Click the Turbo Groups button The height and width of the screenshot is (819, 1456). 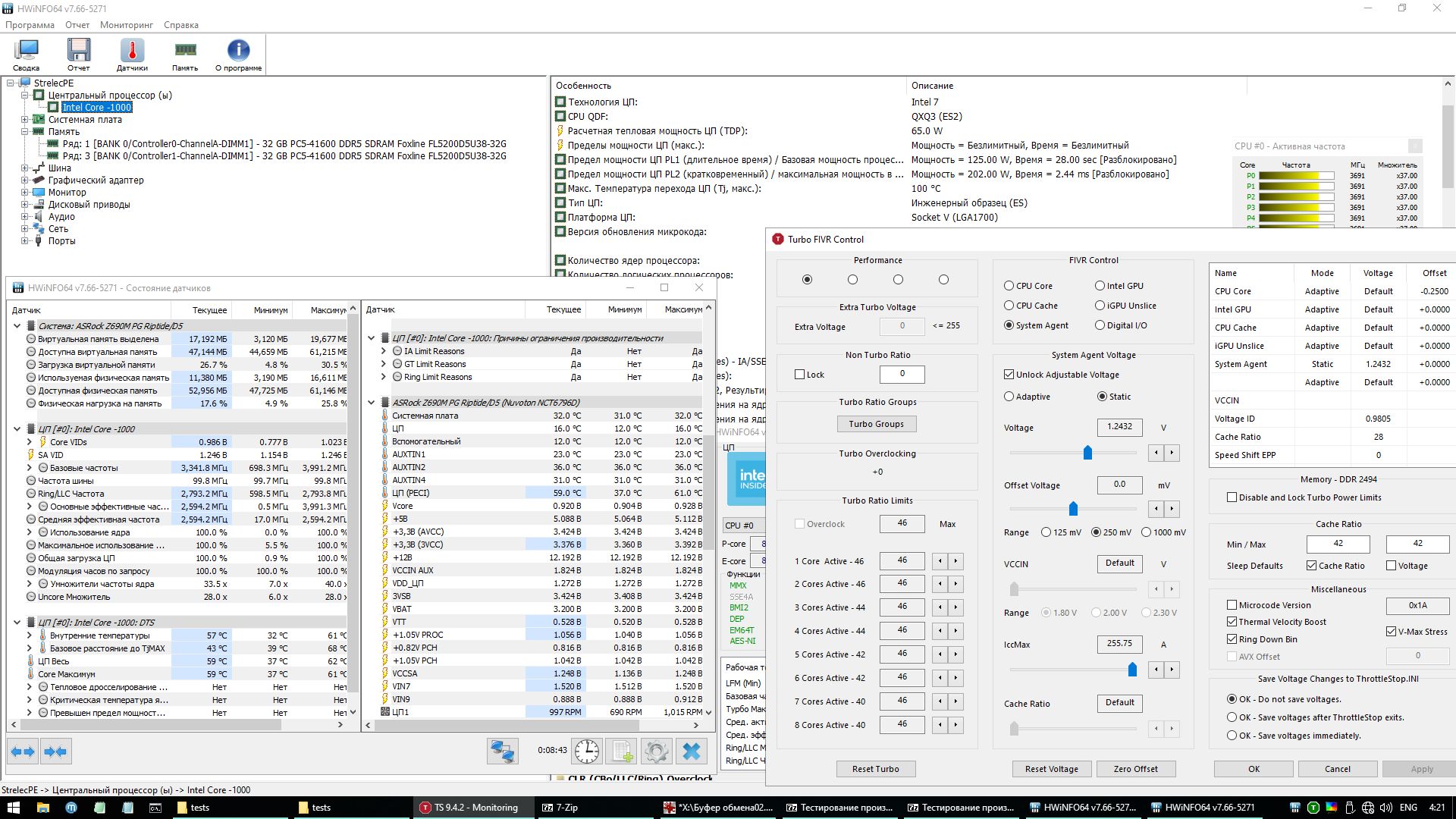click(876, 424)
